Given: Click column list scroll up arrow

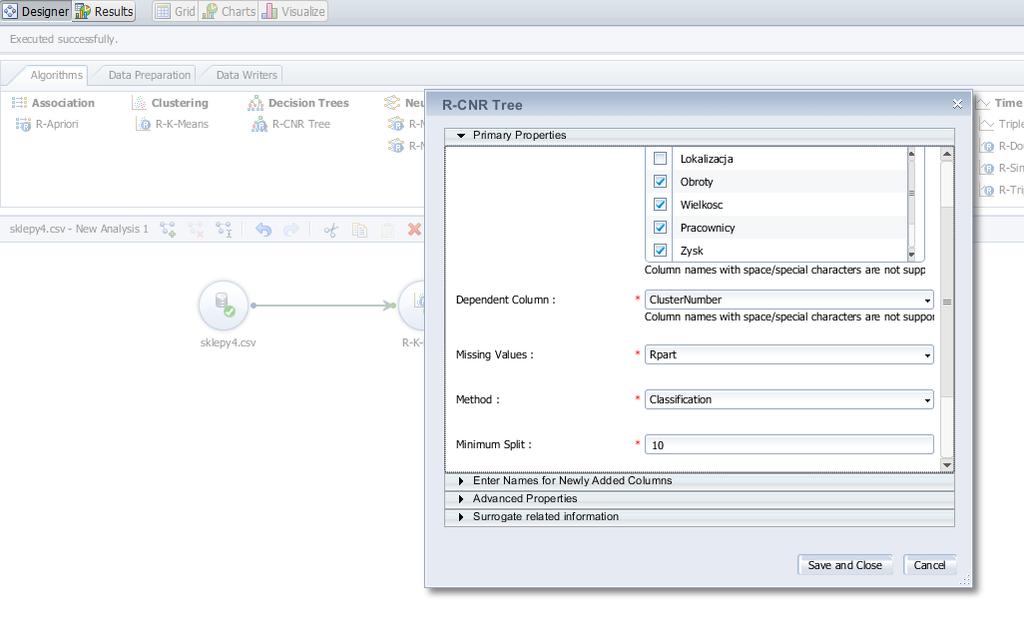Looking at the screenshot, I should tap(912, 153).
